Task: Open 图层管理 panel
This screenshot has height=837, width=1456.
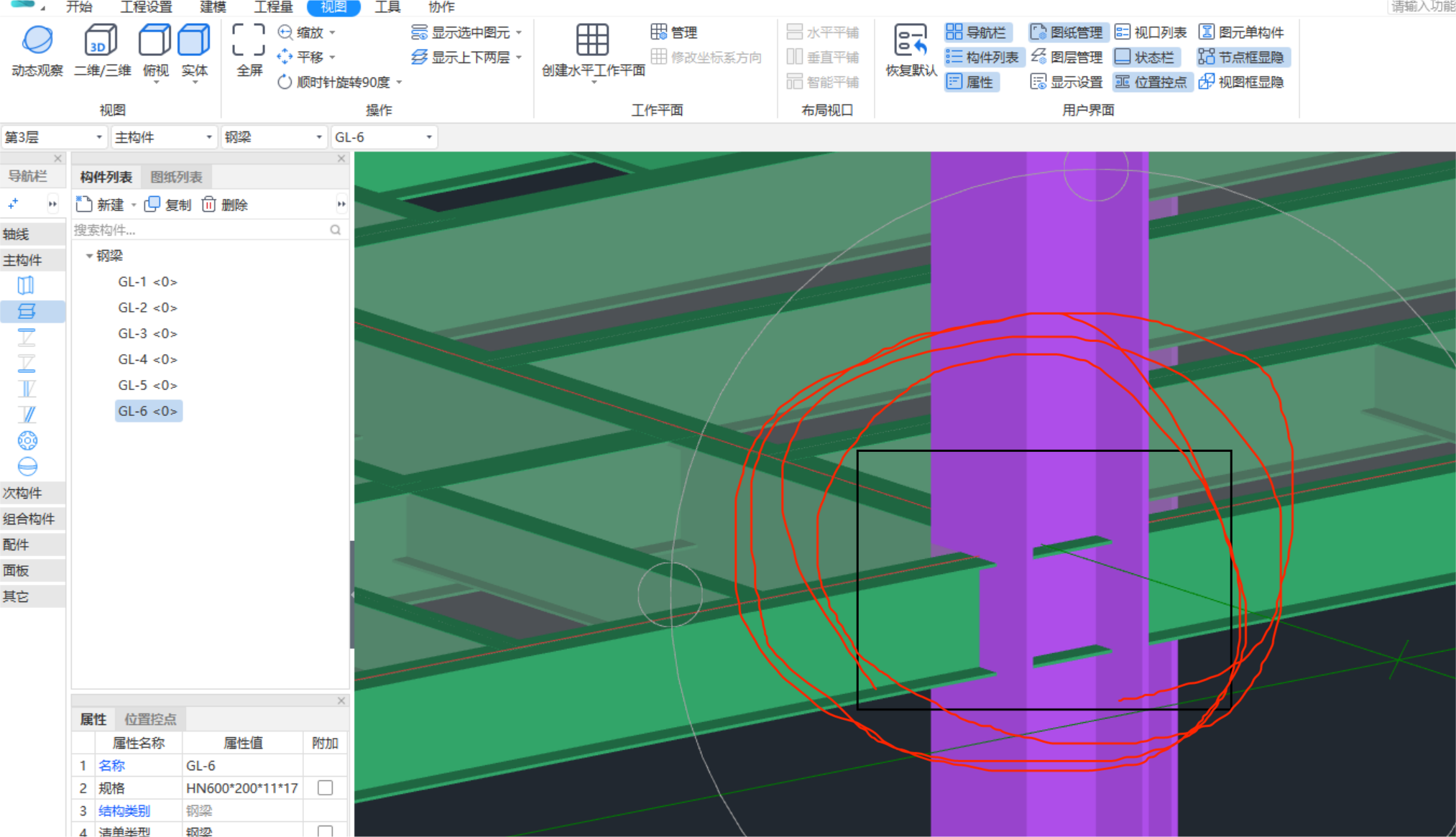Action: click(1067, 57)
